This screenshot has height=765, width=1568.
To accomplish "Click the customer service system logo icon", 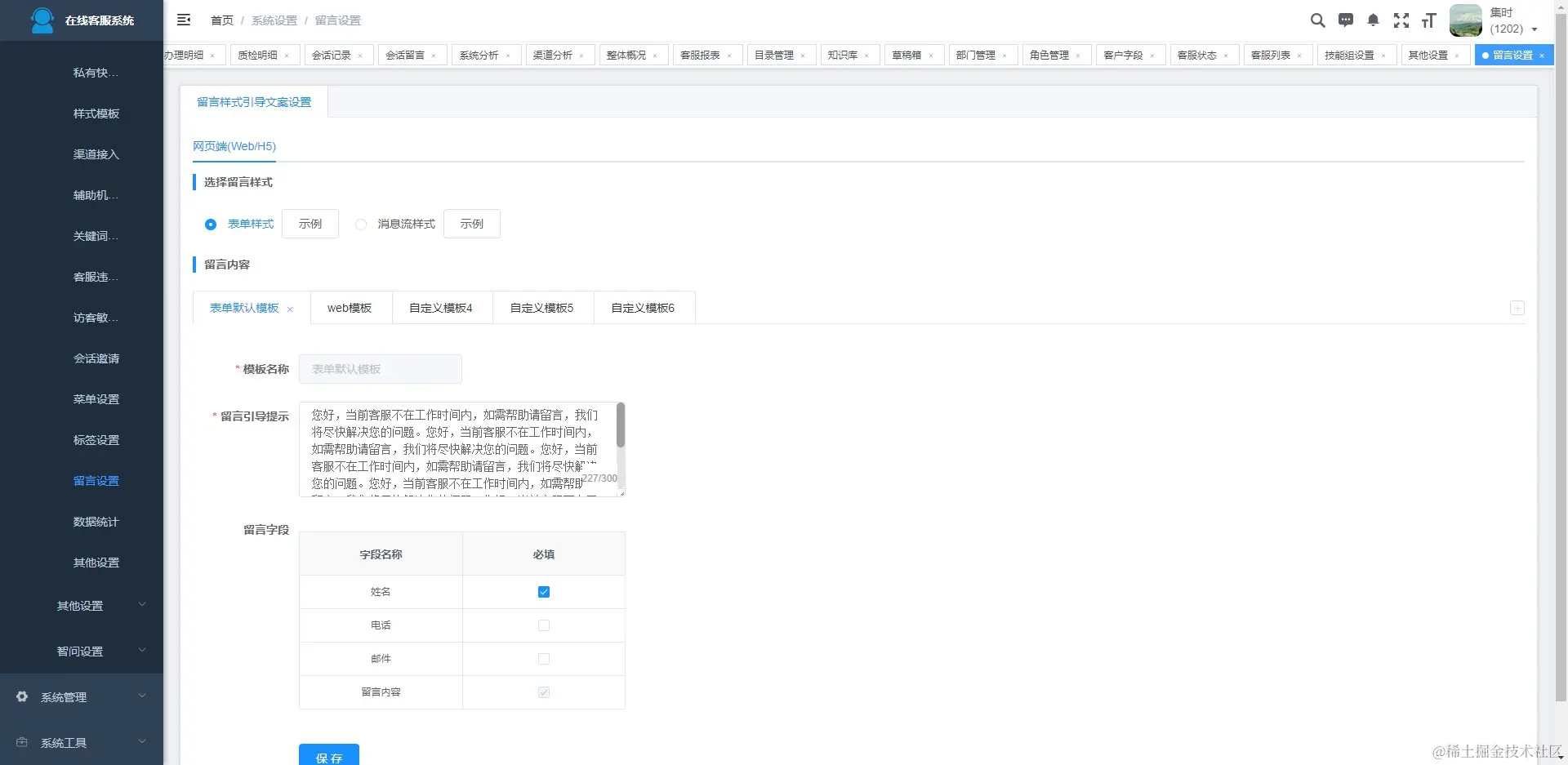I will 42,20.
